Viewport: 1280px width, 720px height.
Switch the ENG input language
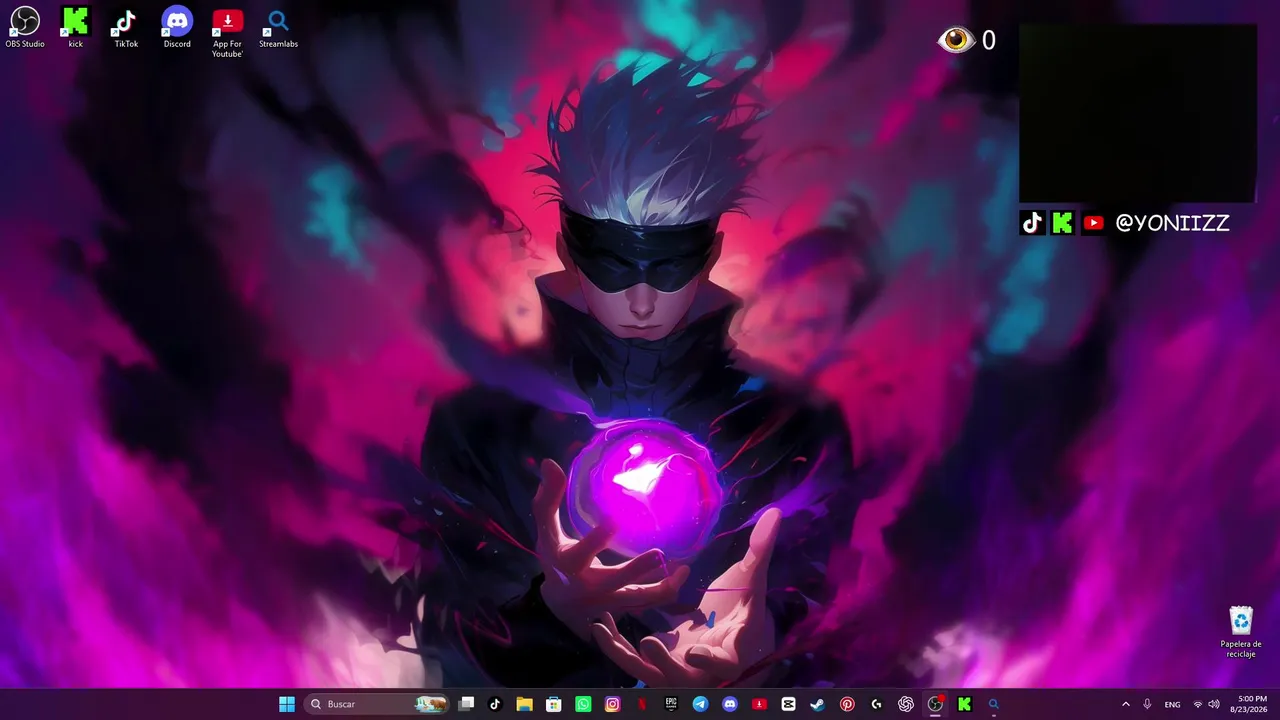point(1172,704)
